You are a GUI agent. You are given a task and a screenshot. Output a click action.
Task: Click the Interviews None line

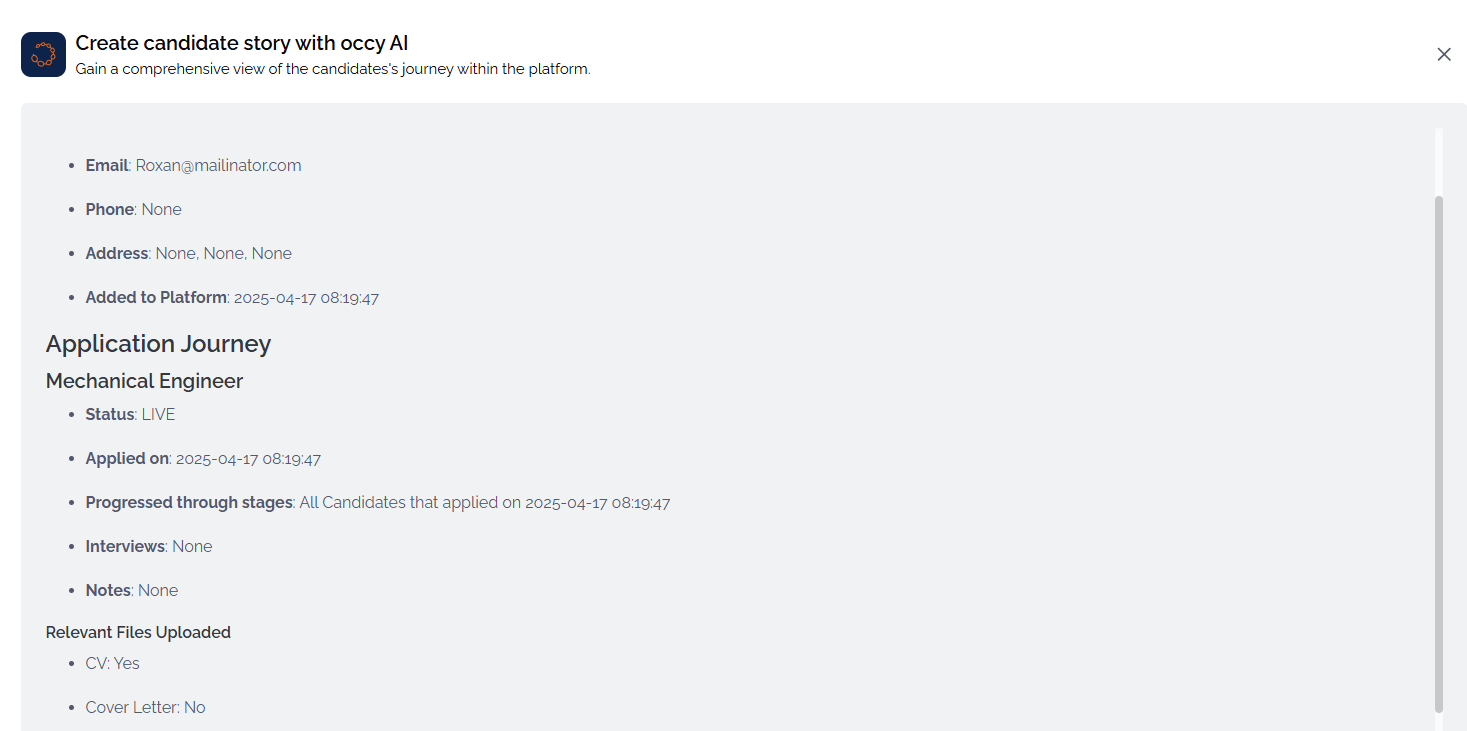(x=148, y=547)
